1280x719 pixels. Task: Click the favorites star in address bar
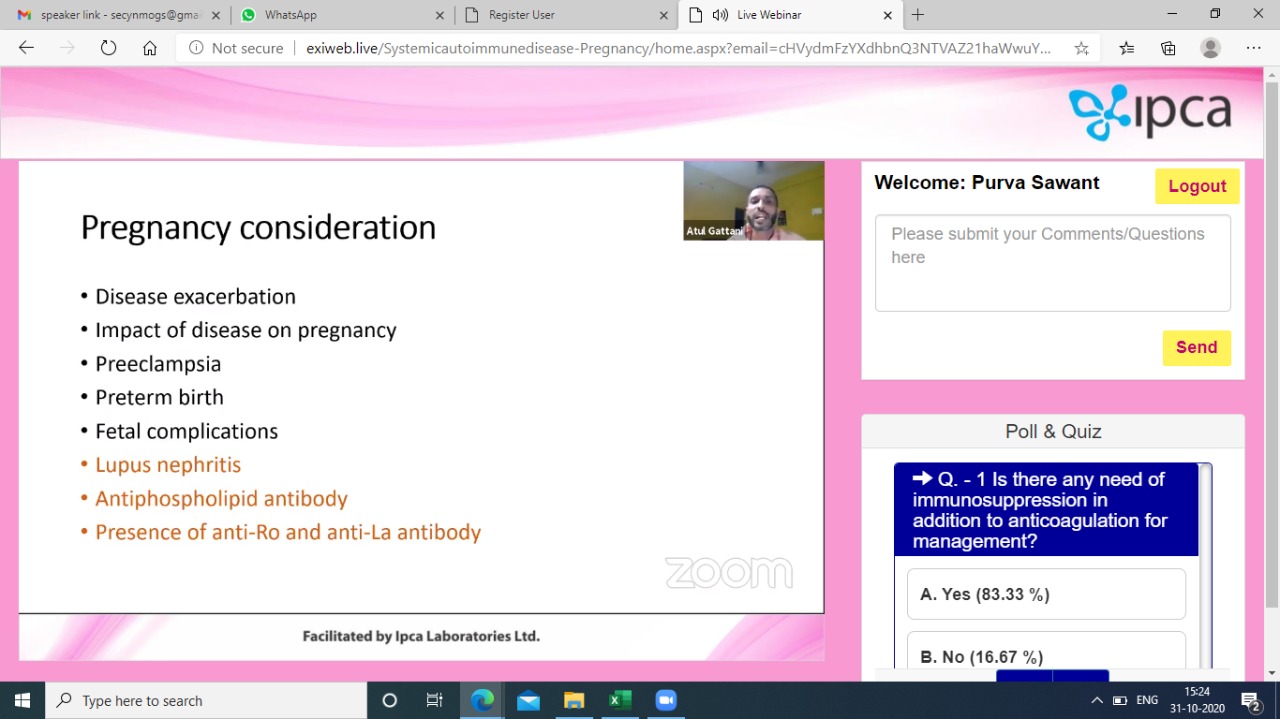[x=1081, y=48]
